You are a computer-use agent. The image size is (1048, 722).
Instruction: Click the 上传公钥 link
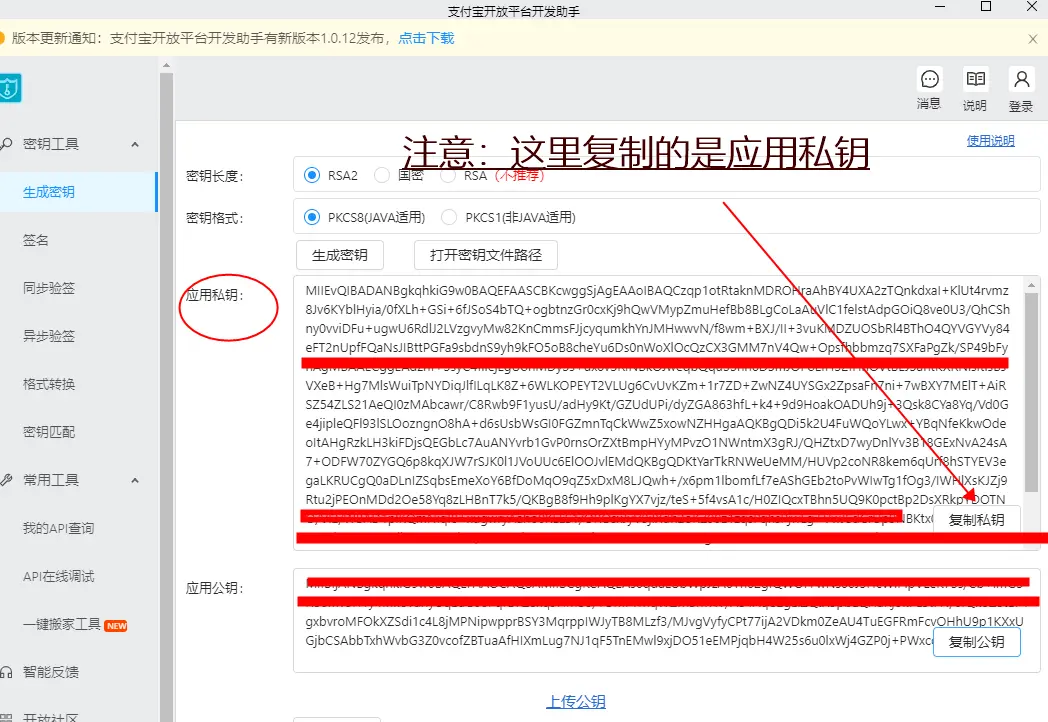pos(576,701)
